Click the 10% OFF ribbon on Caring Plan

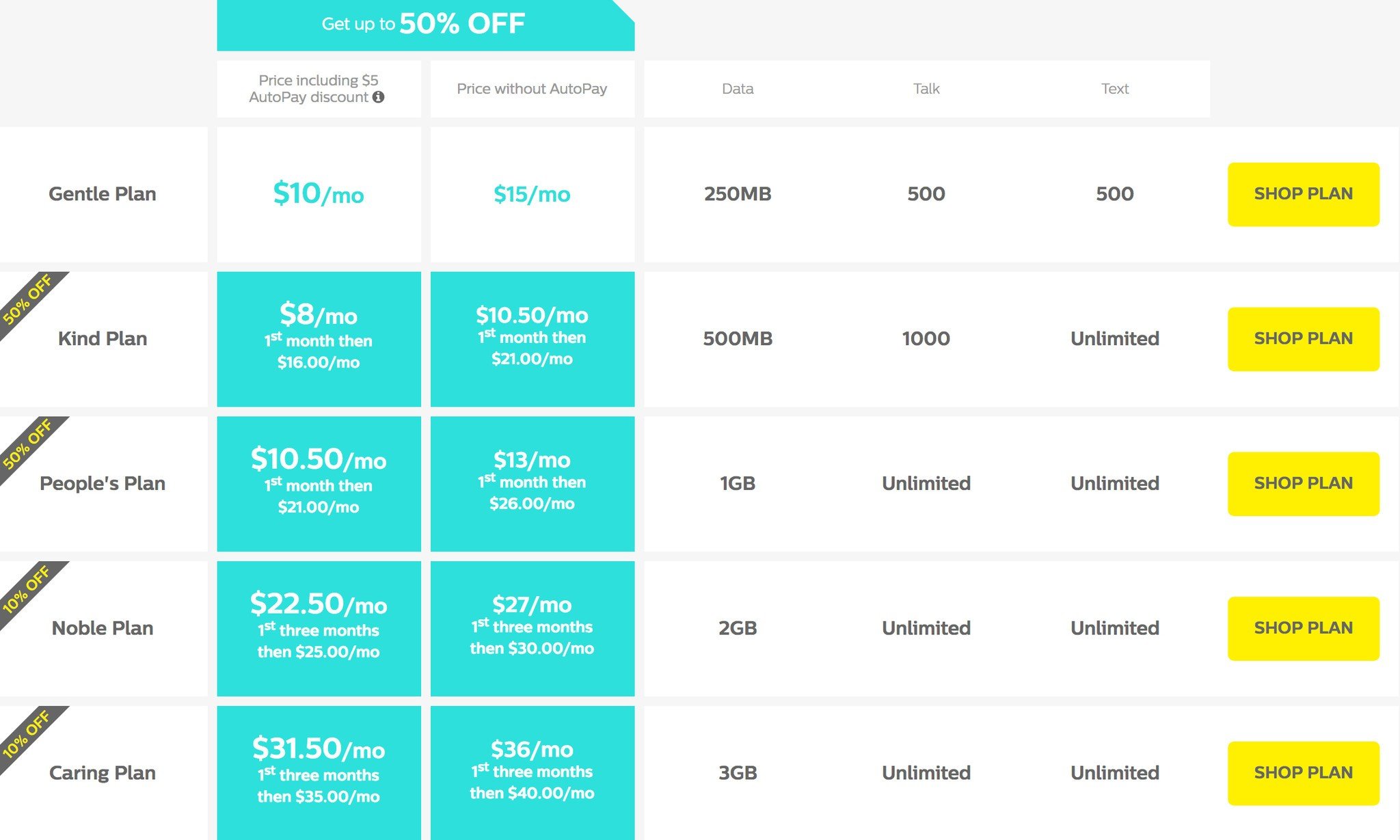(26, 734)
